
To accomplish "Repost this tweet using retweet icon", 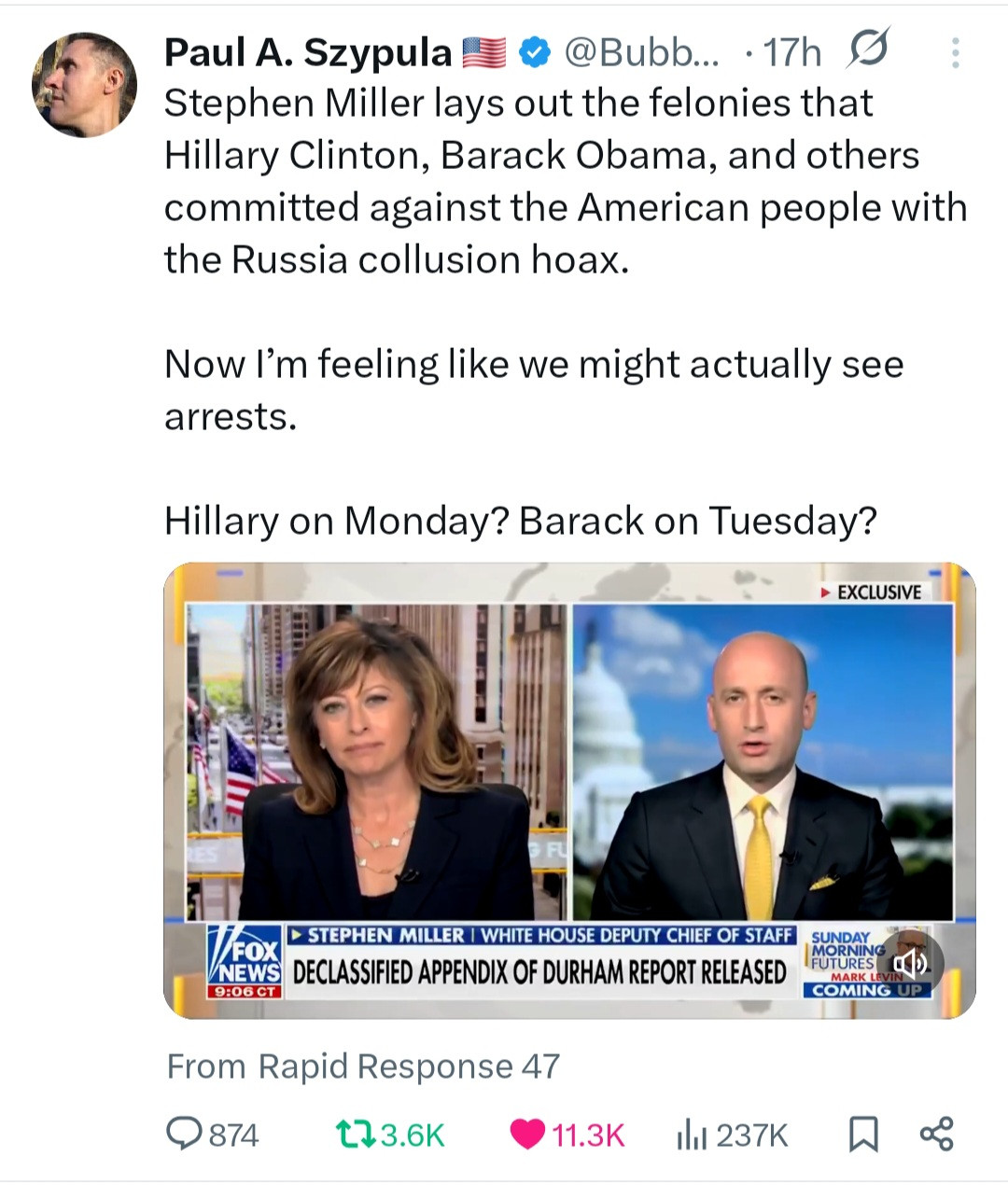I will [355, 1134].
